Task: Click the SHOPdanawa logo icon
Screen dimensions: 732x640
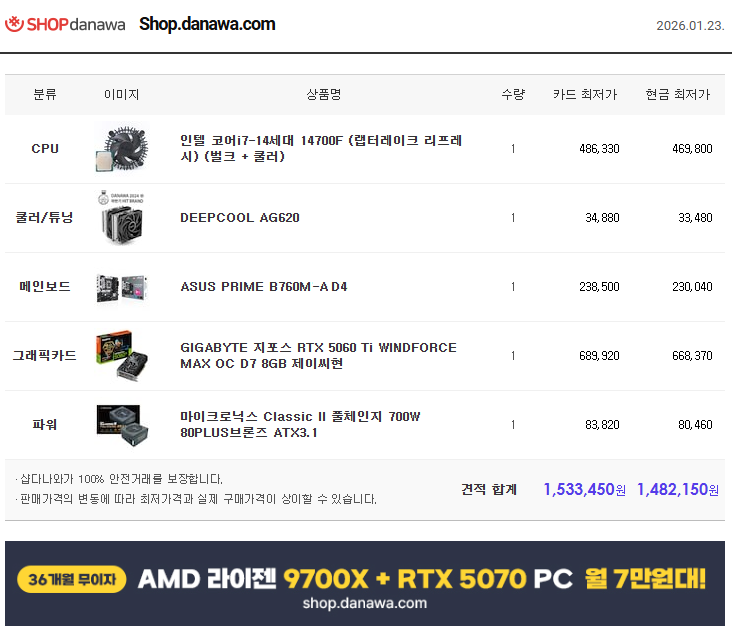Action: point(15,24)
